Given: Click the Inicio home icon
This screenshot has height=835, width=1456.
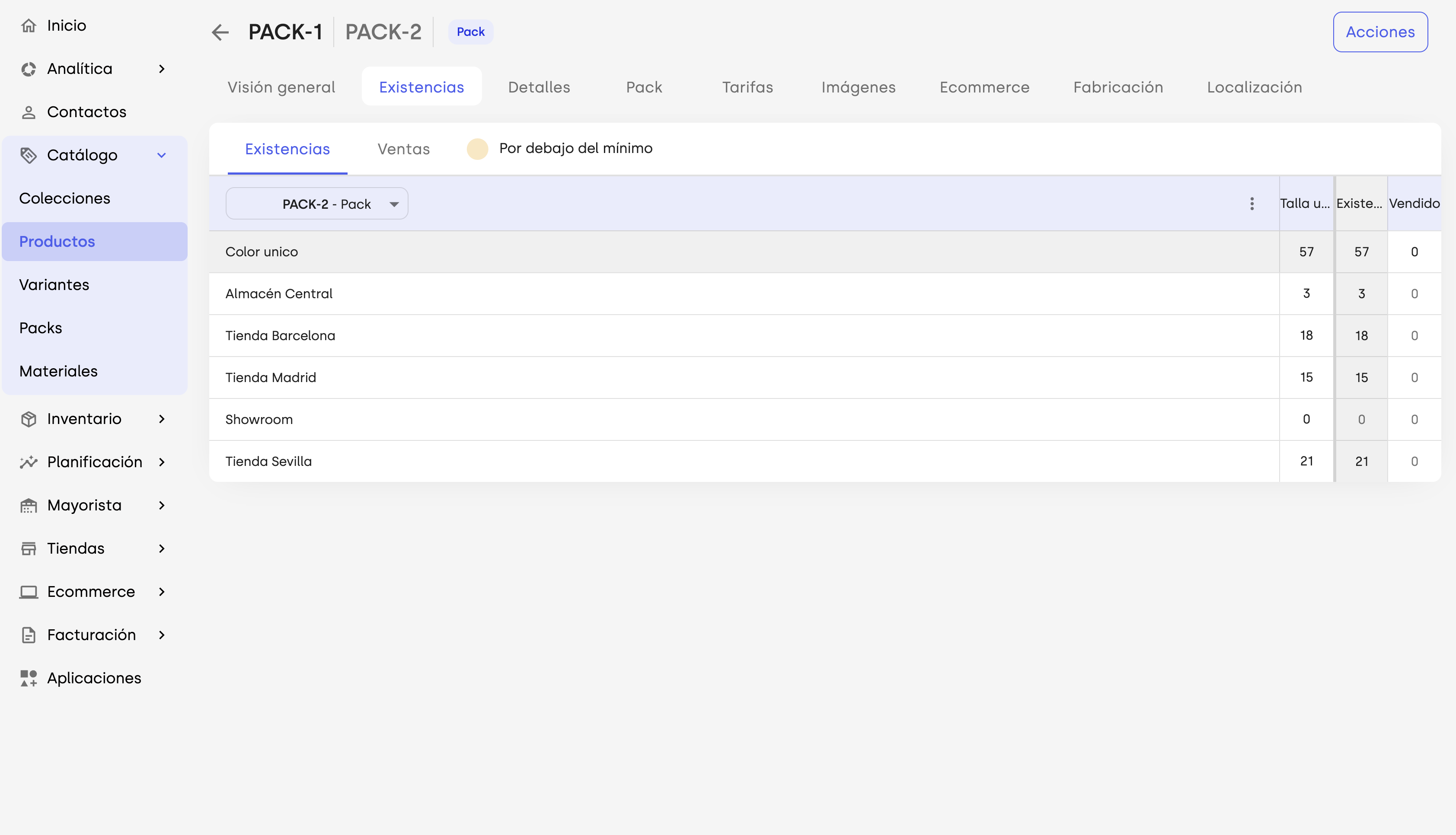Looking at the screenshot, I should click(29, 26).
